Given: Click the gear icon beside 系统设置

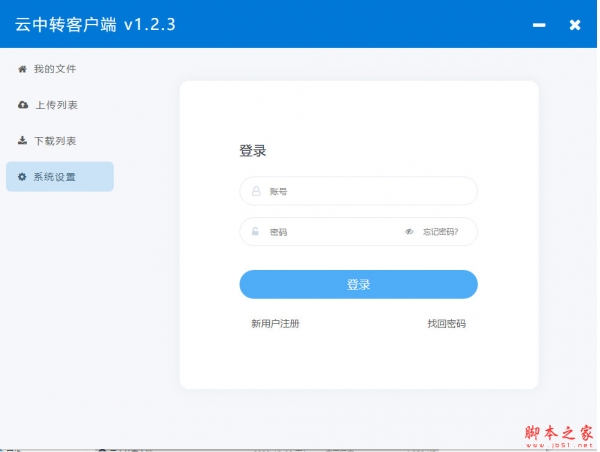Looking at the screenshot, I should click(x=22, y=176).
